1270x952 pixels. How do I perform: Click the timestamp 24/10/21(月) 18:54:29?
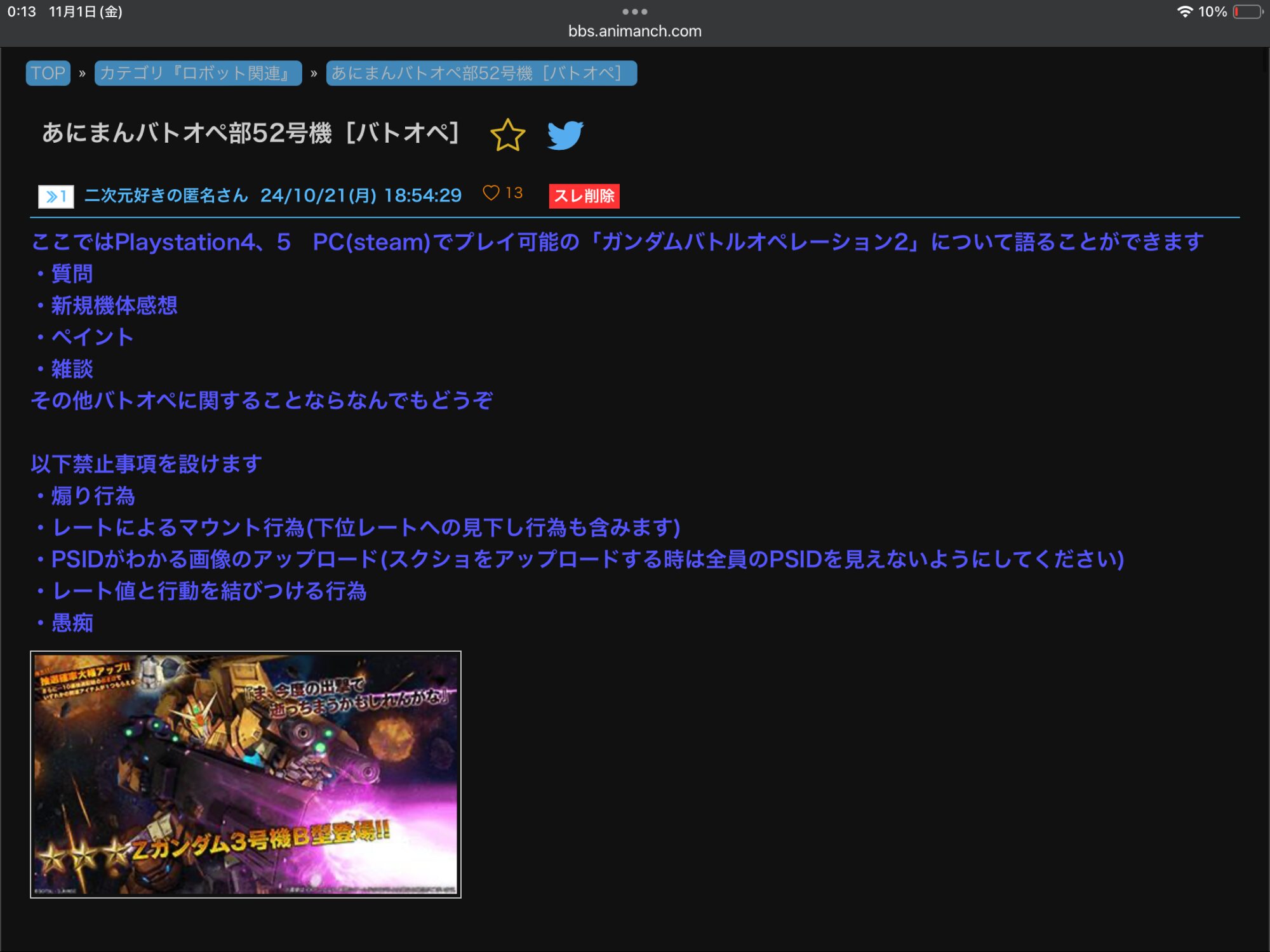[x=361, y=195]
